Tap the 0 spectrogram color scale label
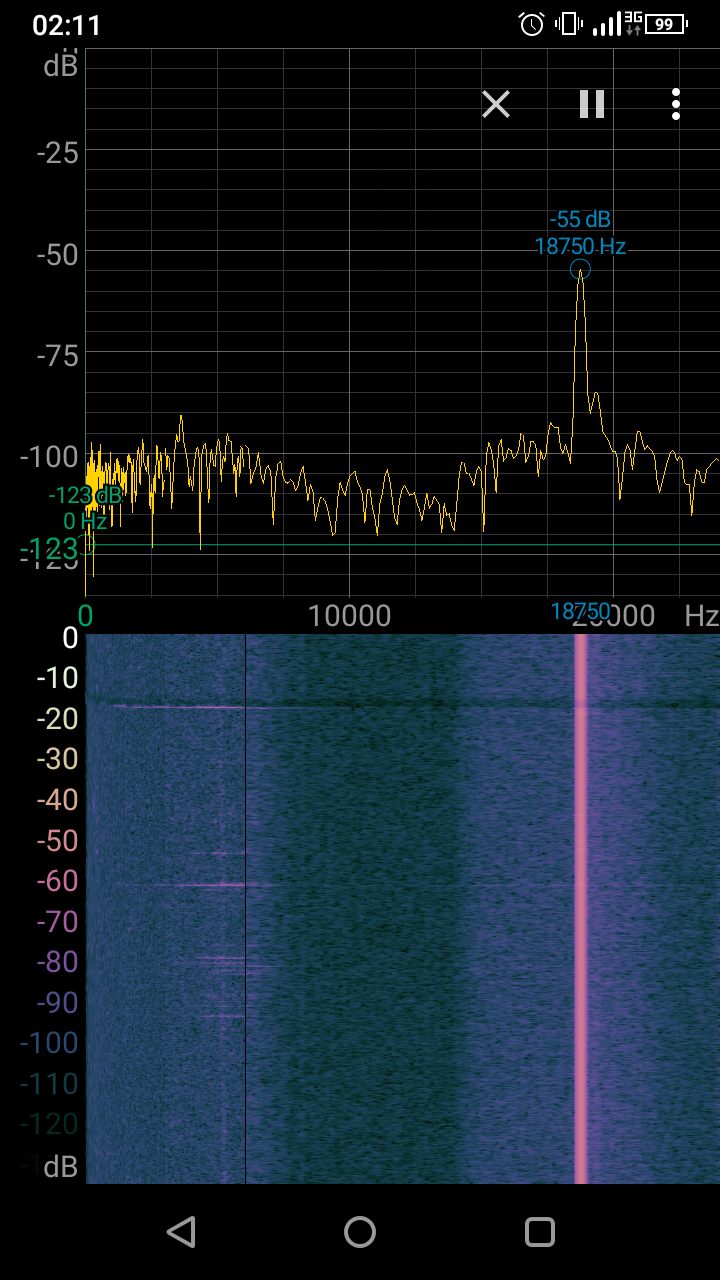Image resolution: width=720 pixels, height=1280 pixels. 70,638
